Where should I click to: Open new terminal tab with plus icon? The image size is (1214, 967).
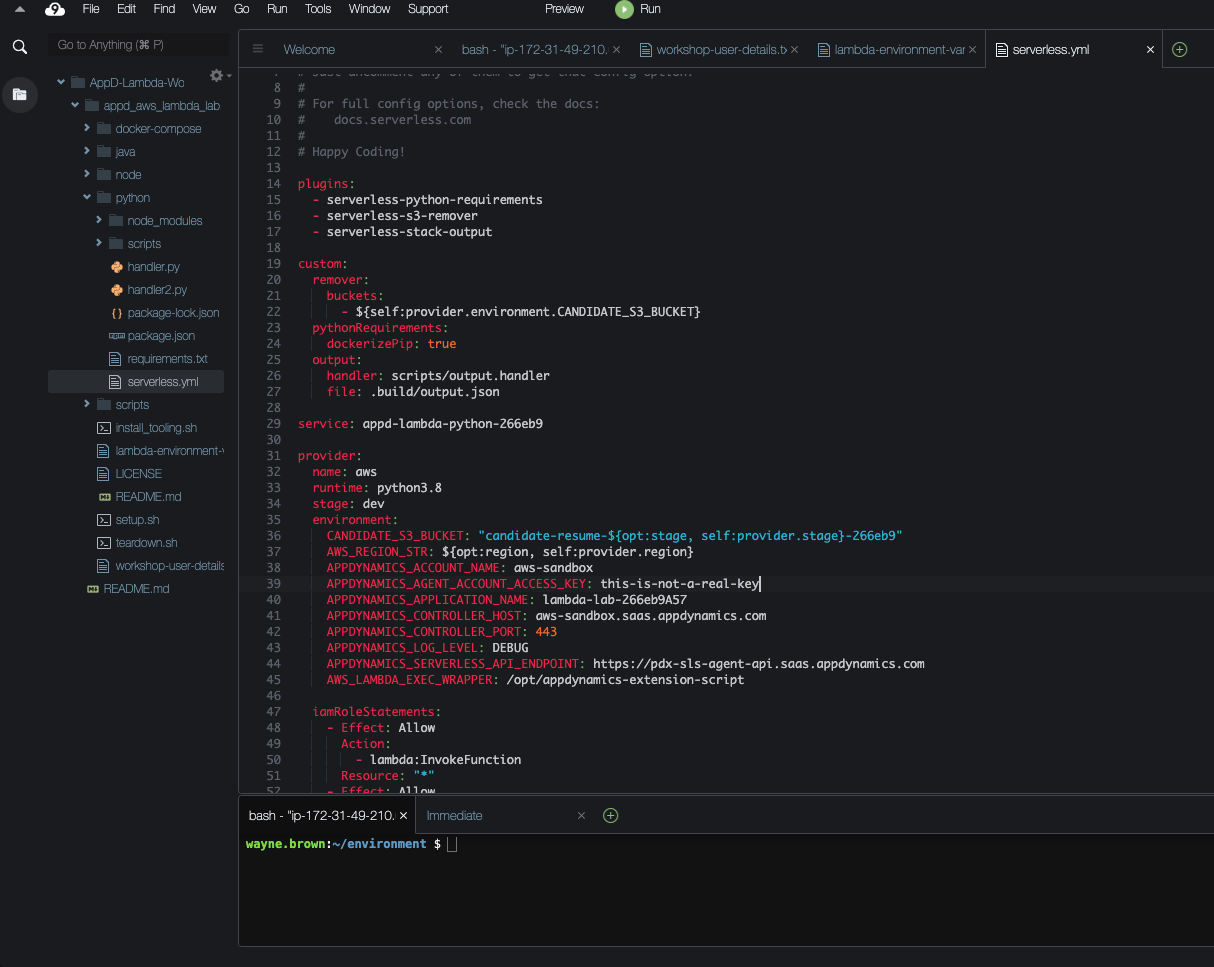[x=611, y=815]
